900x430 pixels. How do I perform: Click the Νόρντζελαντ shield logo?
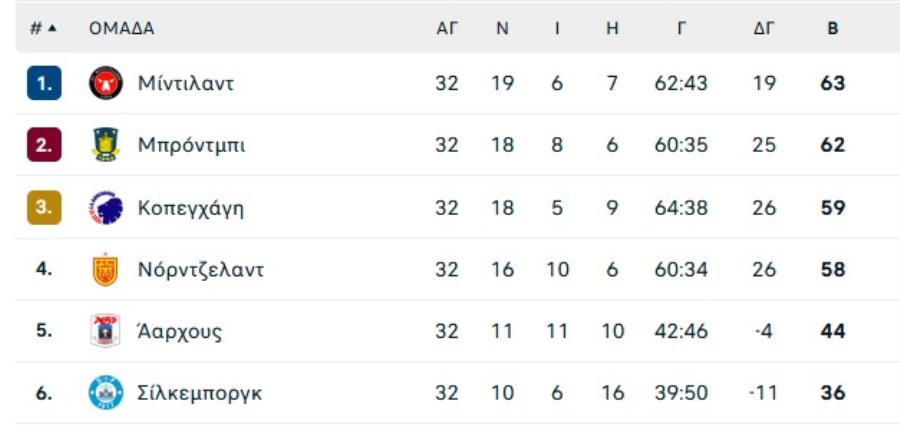coord(106,269)
